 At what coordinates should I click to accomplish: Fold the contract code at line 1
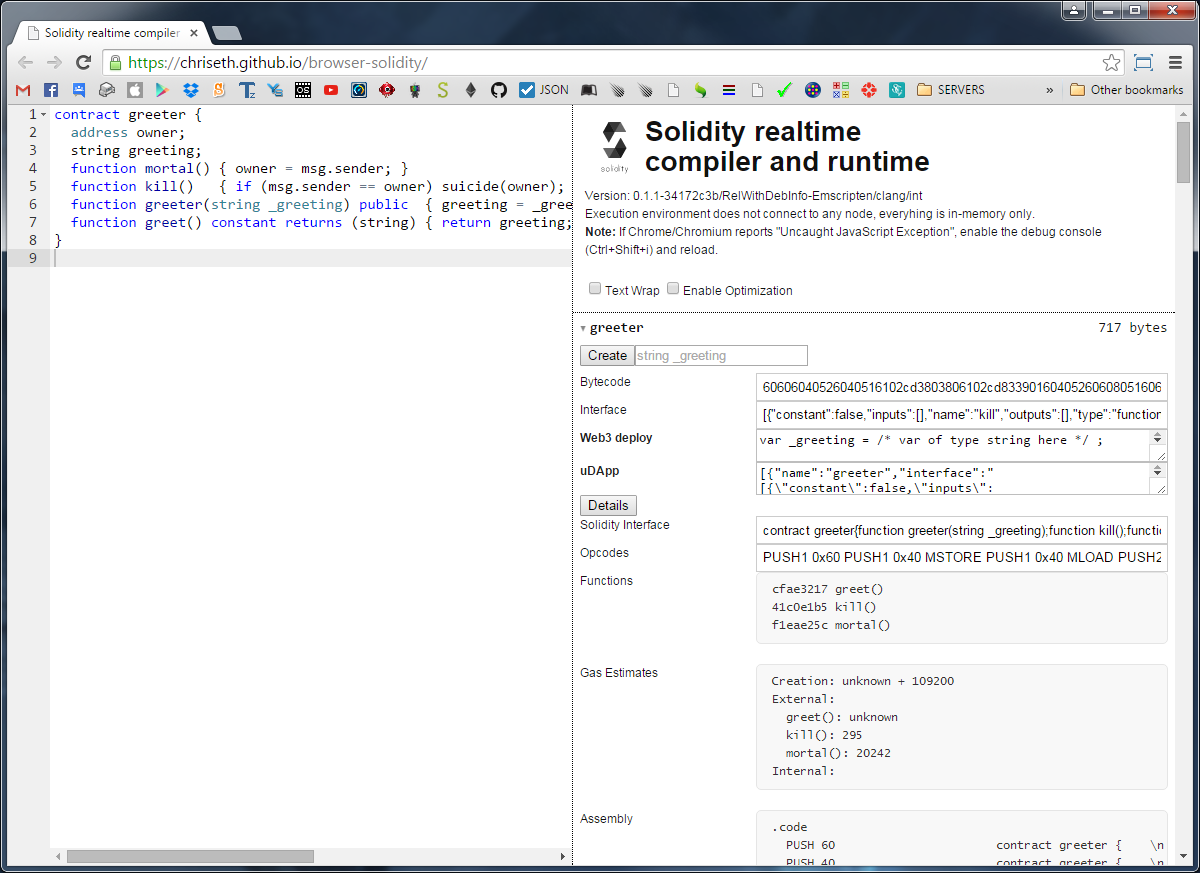(44, 115)
